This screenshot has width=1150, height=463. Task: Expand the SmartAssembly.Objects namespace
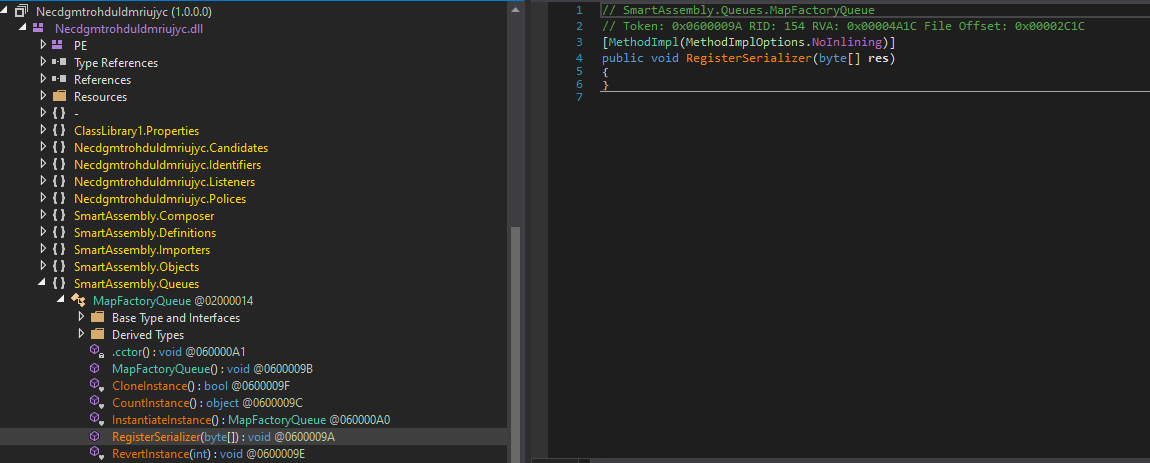(43, 266)
